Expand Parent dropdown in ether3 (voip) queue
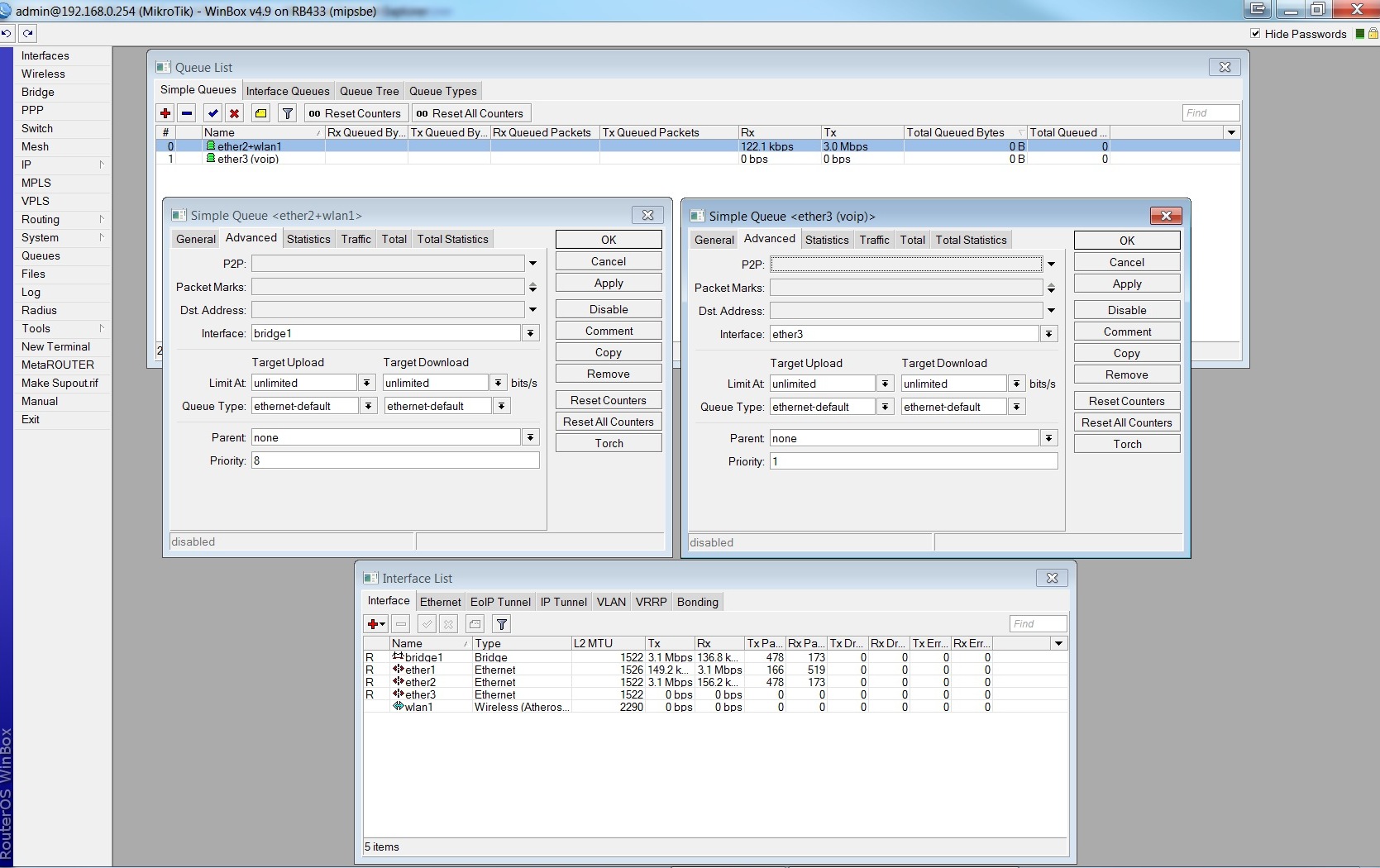1380x868 pixels. click(x=1048, y=438)
